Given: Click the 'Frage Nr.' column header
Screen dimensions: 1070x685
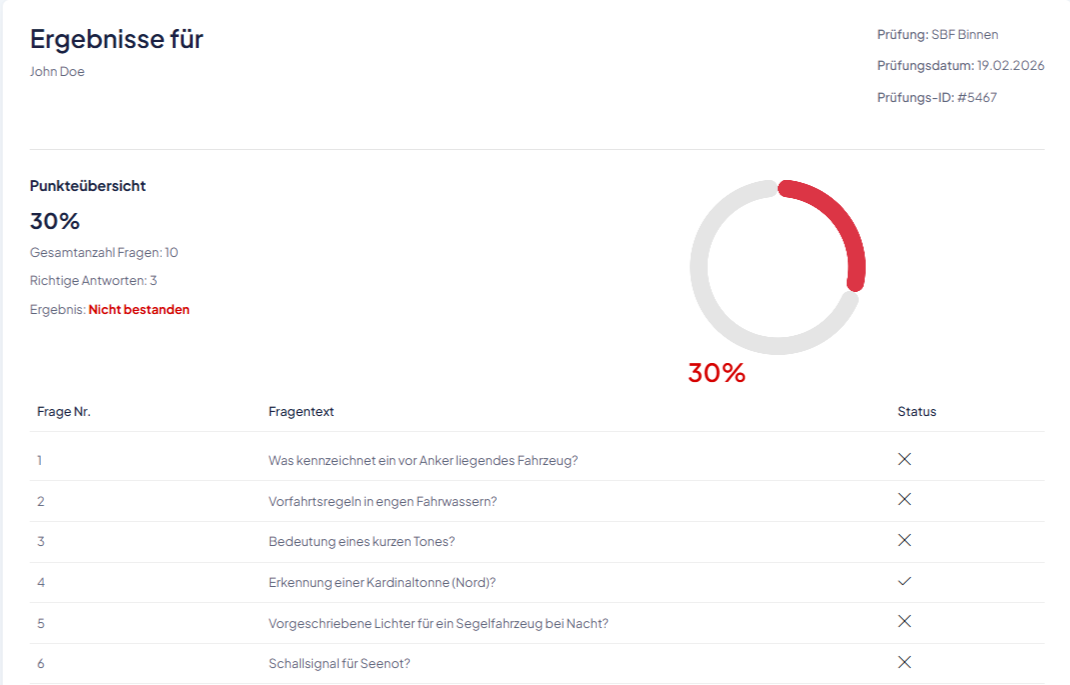Looking at the screenshot, I should (x=64, y=411).
